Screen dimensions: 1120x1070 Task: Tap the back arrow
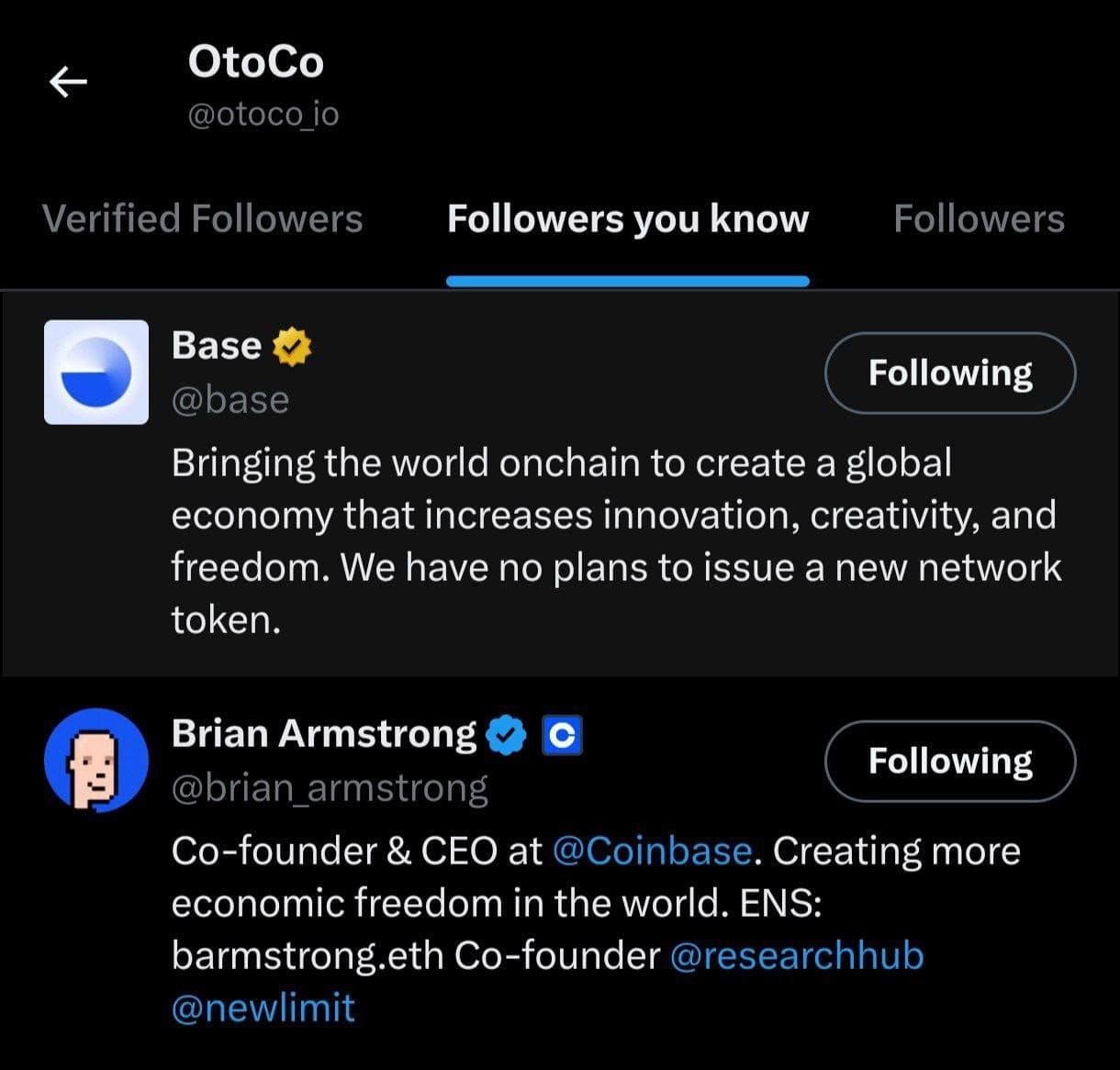tap(68, 83)
